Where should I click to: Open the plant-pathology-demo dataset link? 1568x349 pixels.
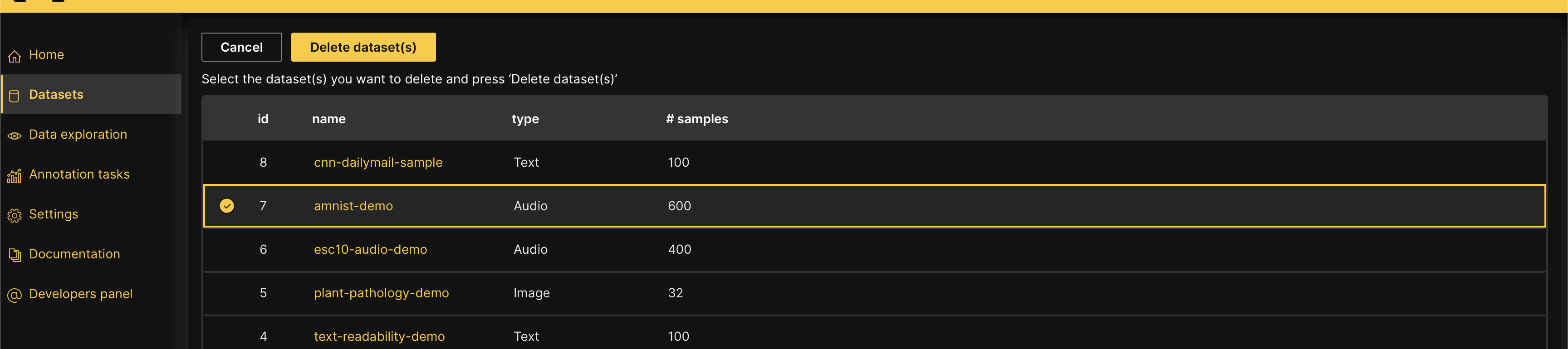382,293
